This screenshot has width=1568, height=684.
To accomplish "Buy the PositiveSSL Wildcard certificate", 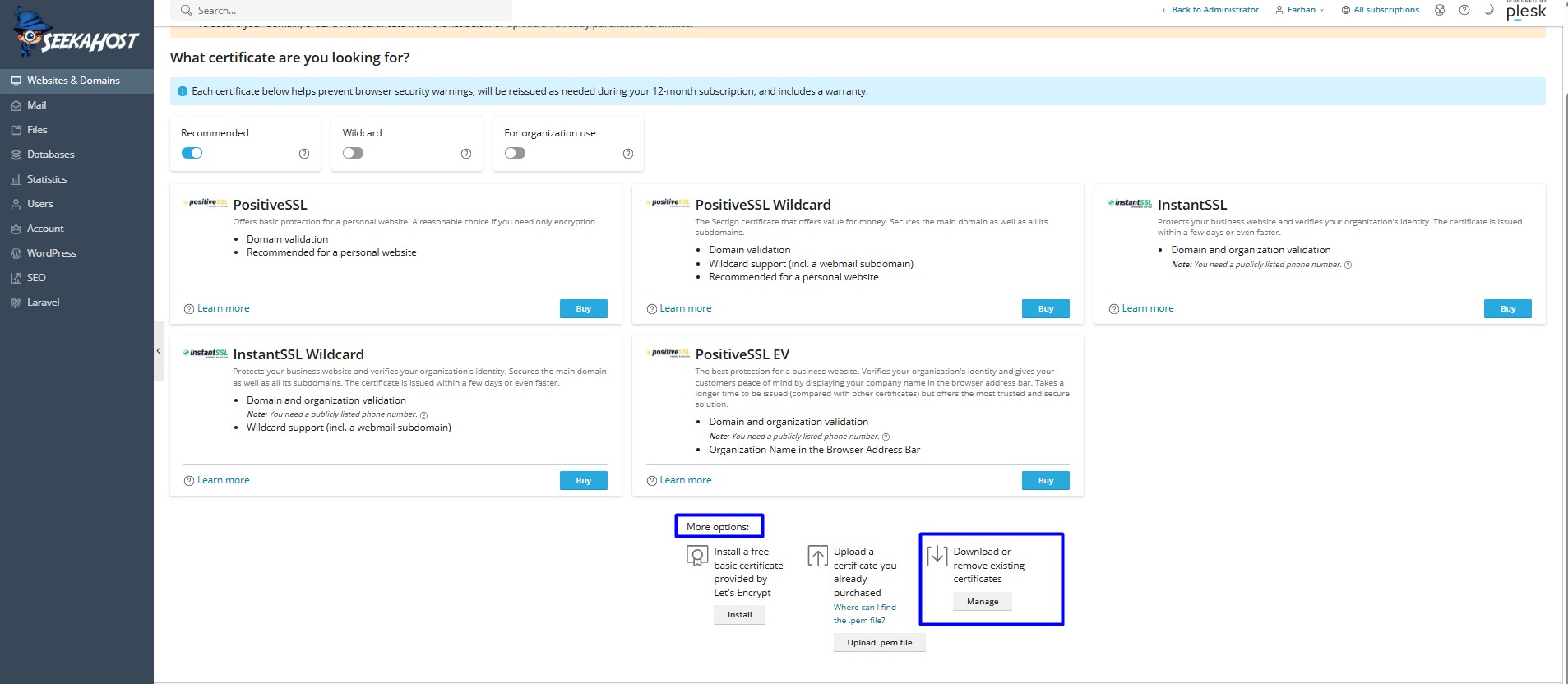I will (x=1046, y=308).
